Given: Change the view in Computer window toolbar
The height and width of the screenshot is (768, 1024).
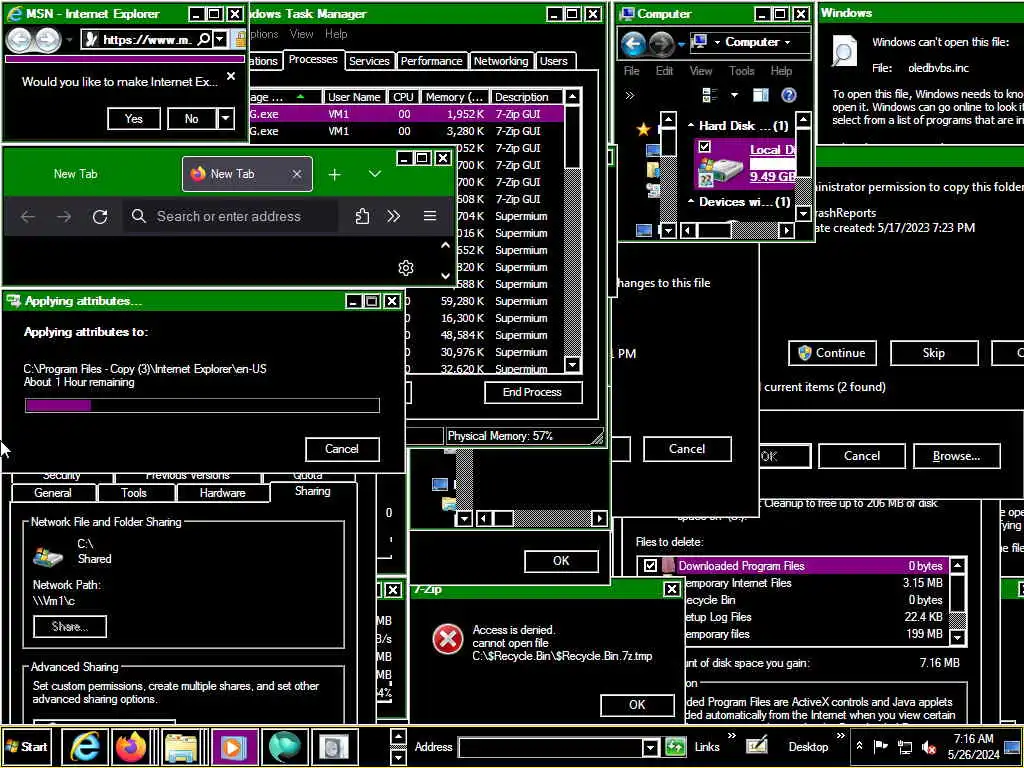Looking at the screenshot, I should tap(710, 95).
